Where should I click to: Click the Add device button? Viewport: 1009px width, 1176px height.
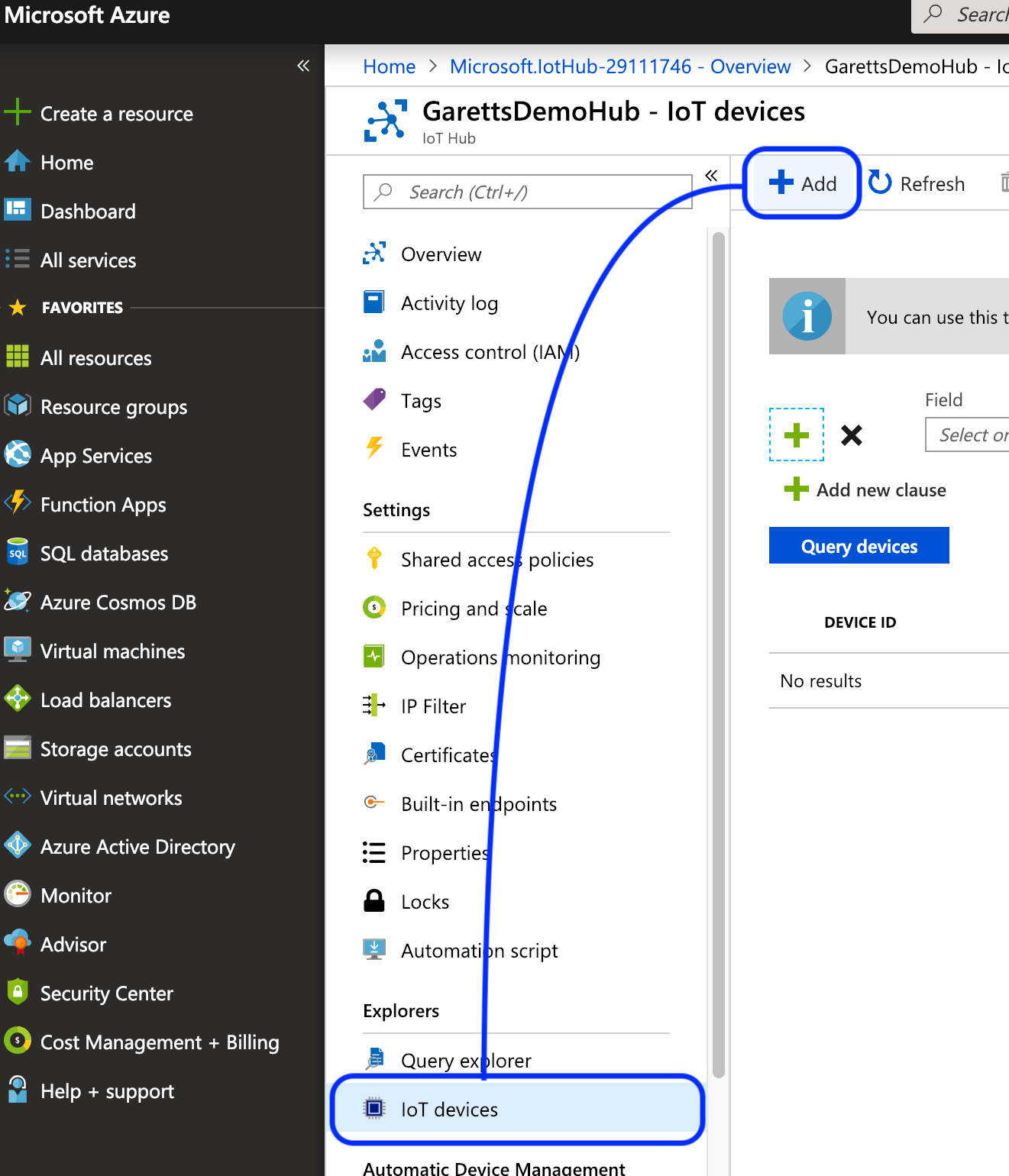(803, 183)
